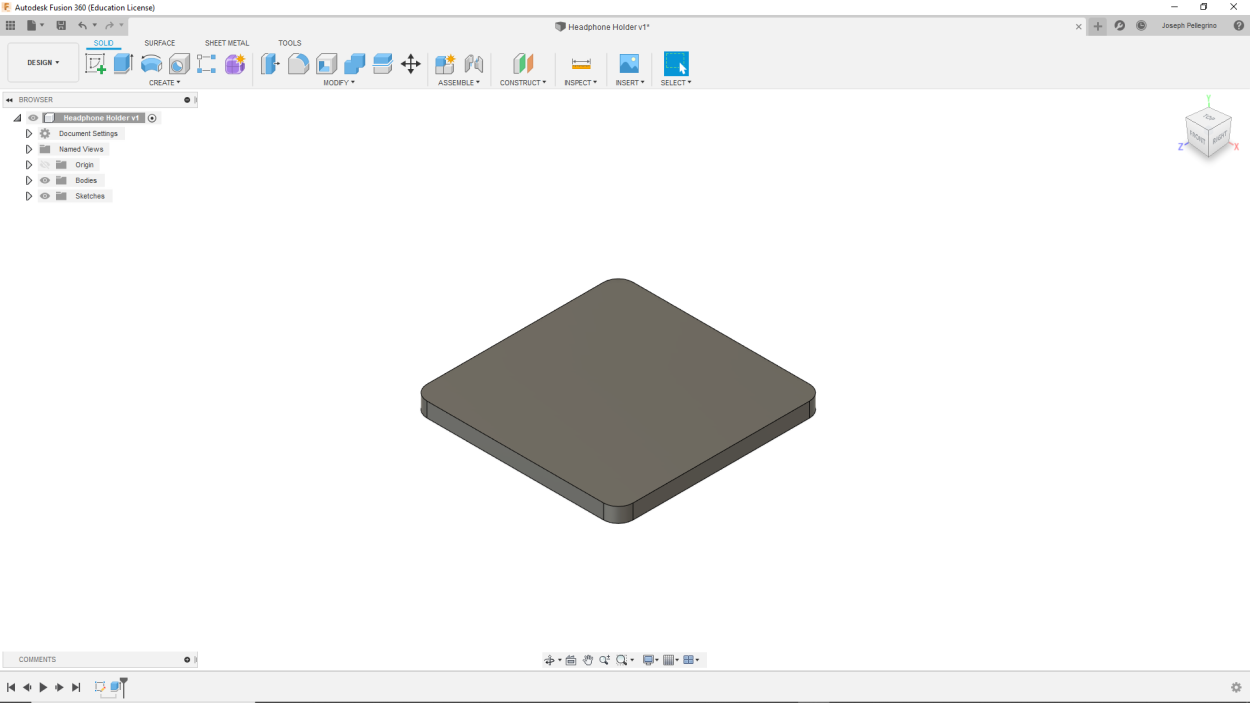Hide the Bodies folder

tap(46, 180)
